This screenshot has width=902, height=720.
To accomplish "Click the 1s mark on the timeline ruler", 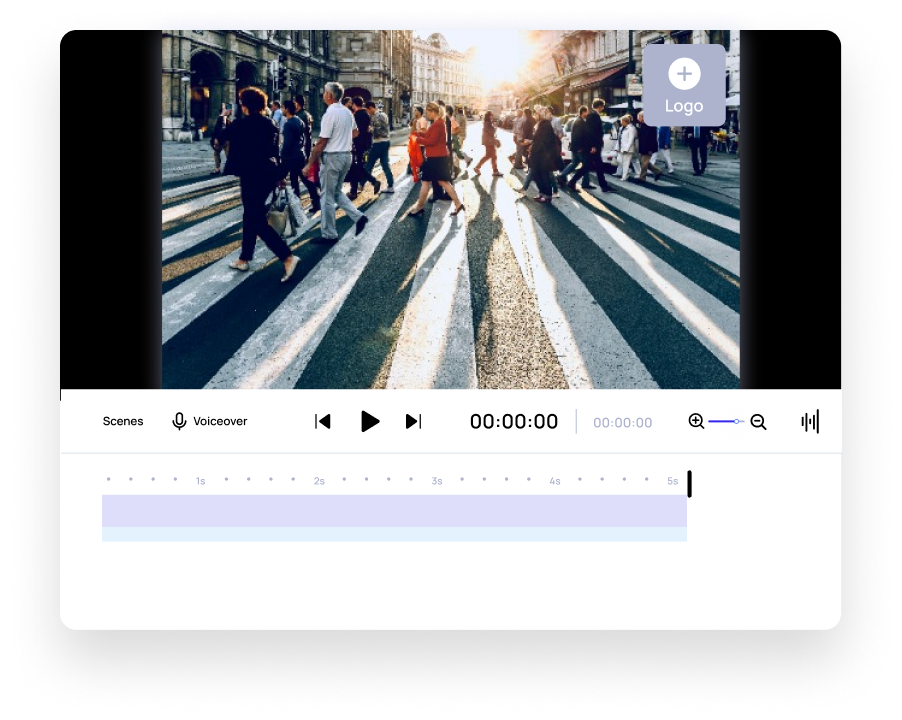I will click(199, 480).
